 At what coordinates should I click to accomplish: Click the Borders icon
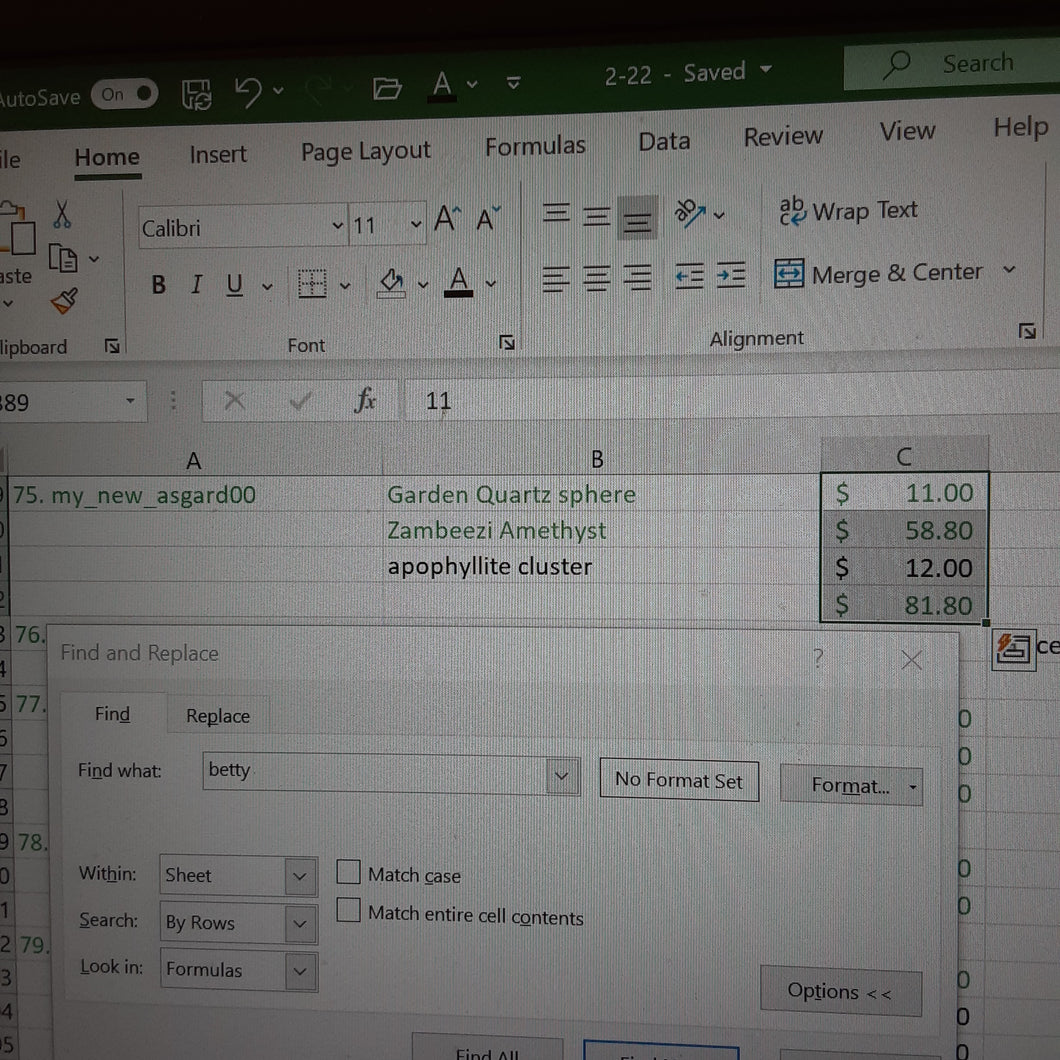click(312, 283)
